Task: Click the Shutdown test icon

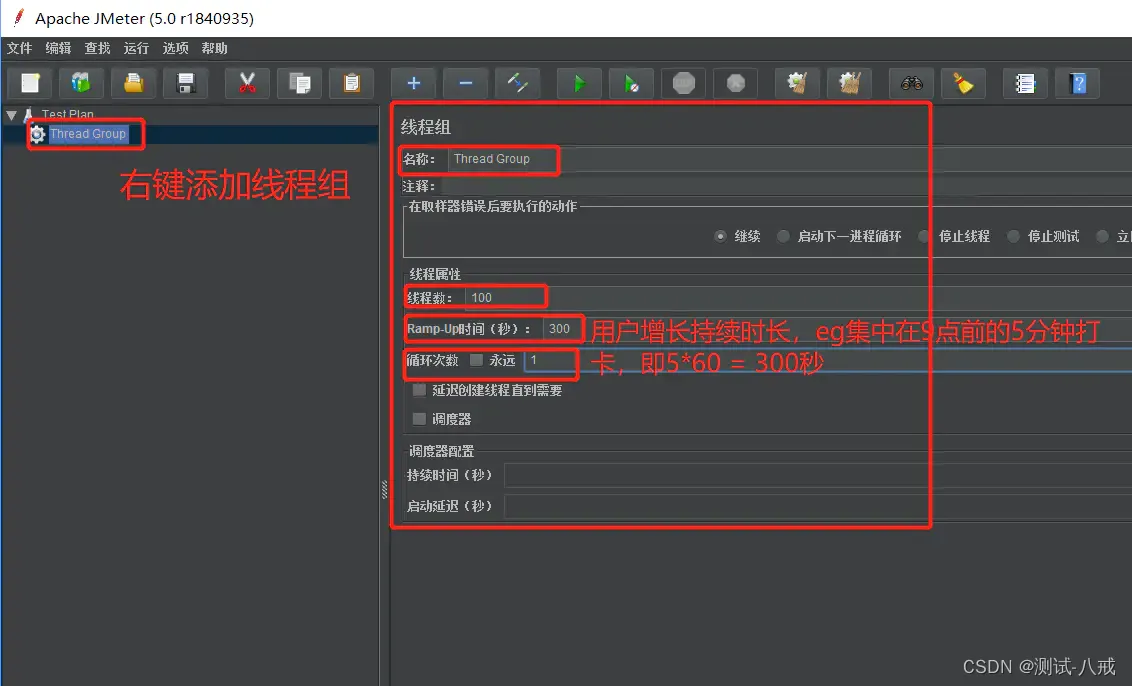Action: coord(736,84)
